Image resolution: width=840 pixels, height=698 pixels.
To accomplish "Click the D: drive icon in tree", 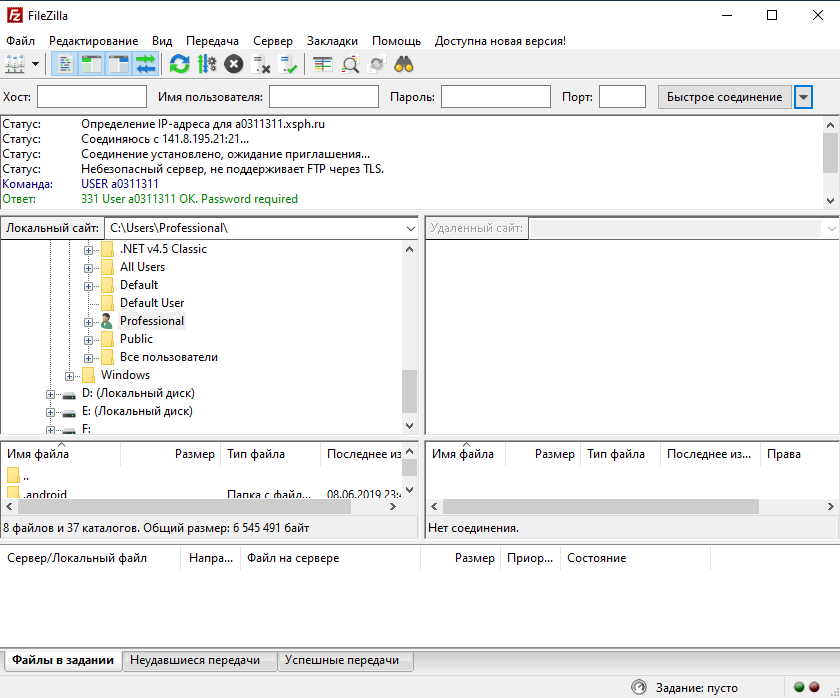I will [69, 395].
